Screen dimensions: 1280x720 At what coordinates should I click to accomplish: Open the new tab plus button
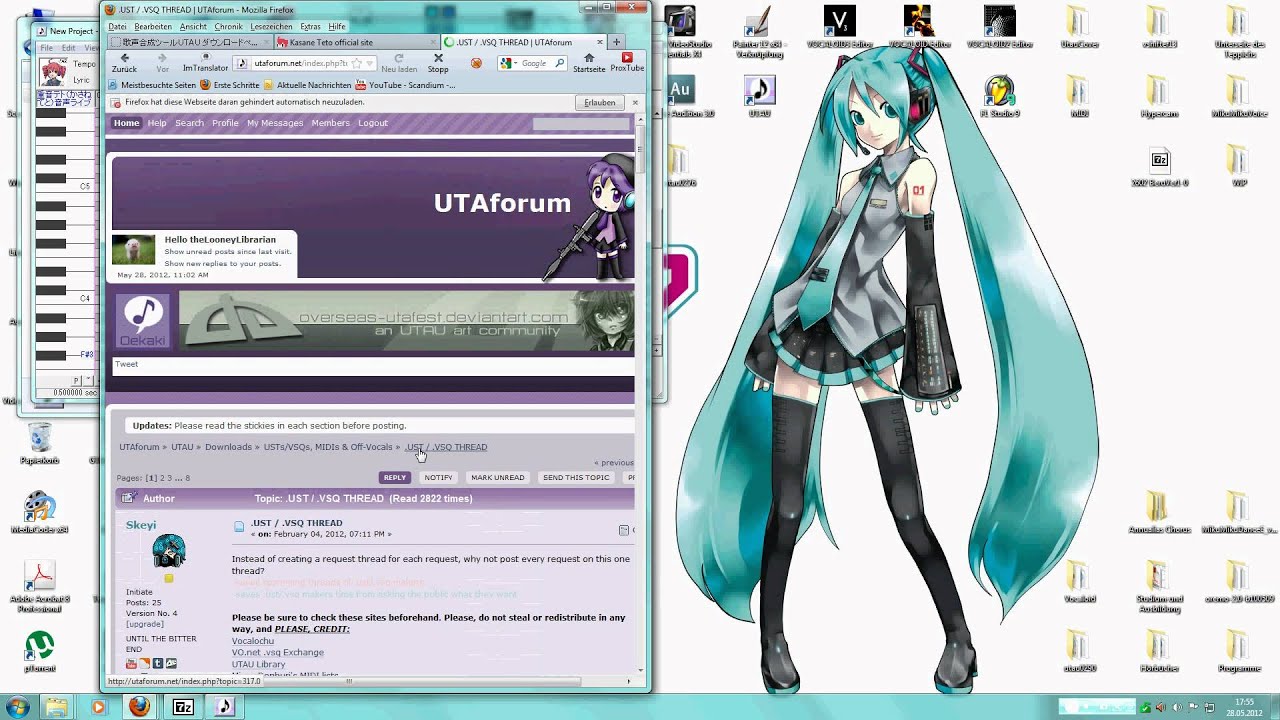point(617,42)
